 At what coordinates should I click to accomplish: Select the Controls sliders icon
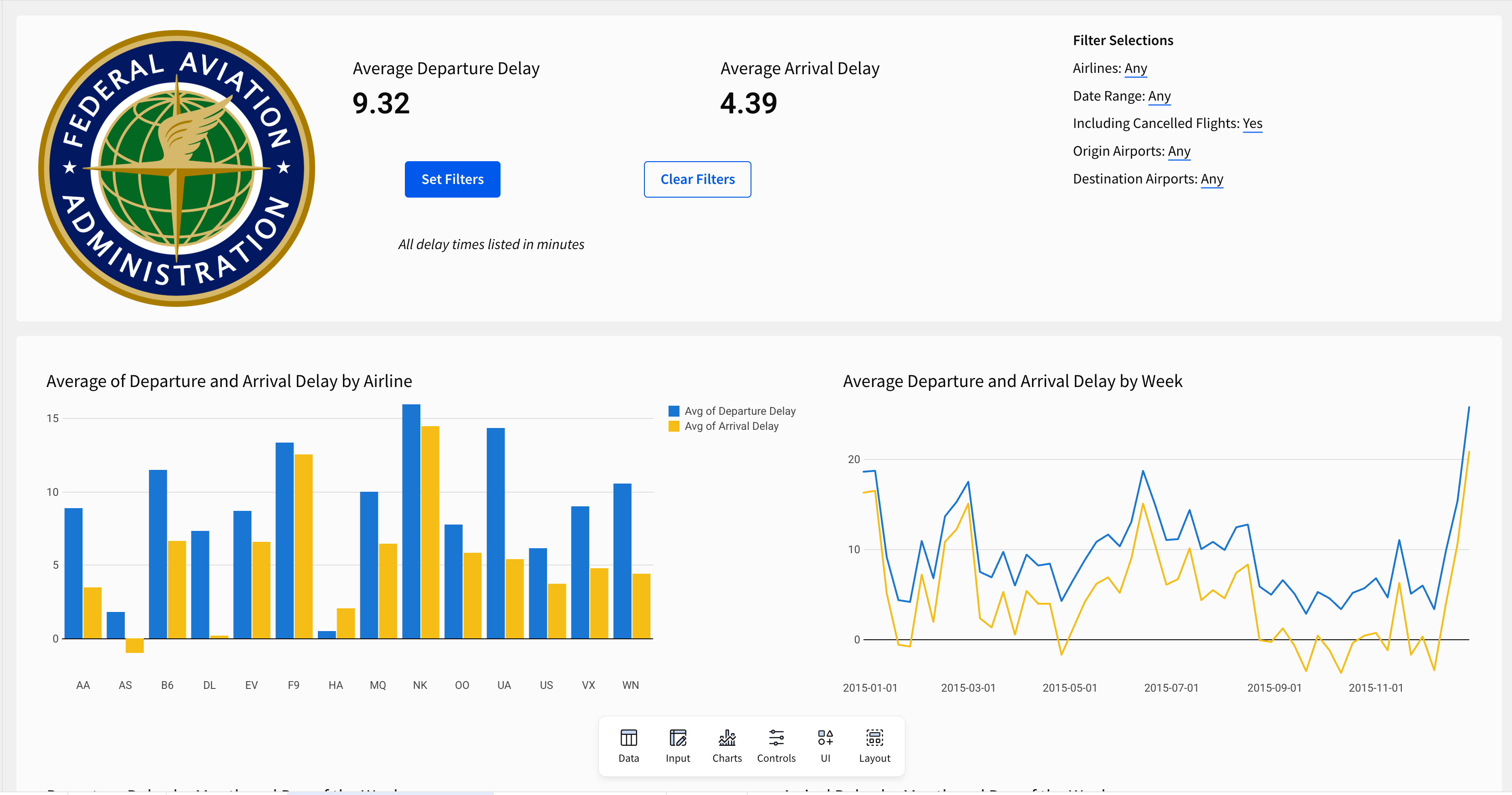tap(776, 738)
